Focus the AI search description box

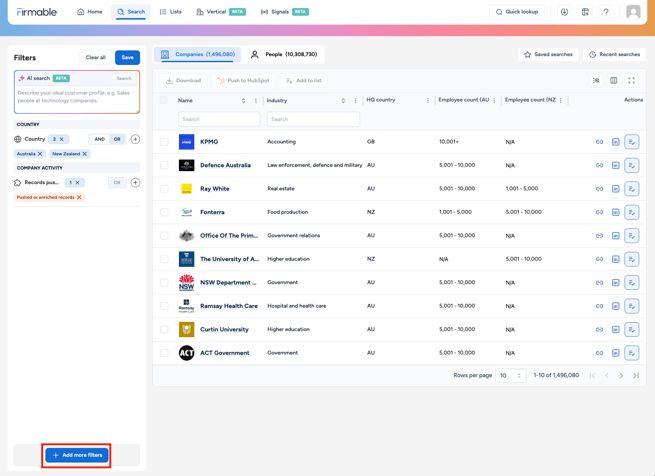[x=77, y=100]
